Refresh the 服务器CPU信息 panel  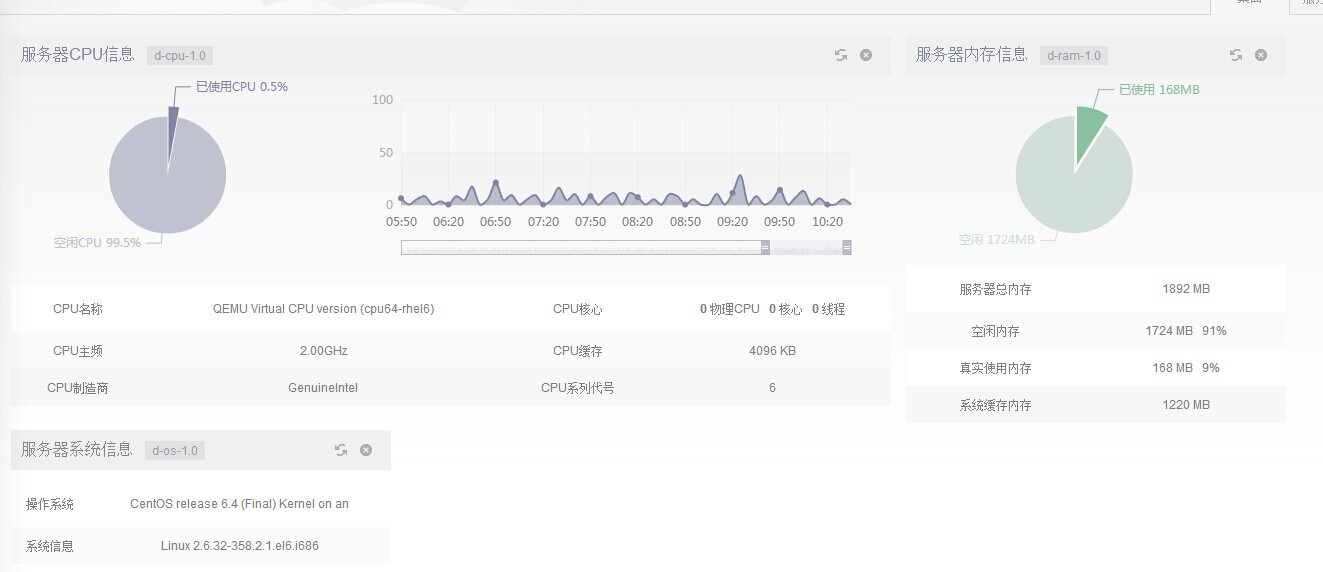tap(841, 55)
